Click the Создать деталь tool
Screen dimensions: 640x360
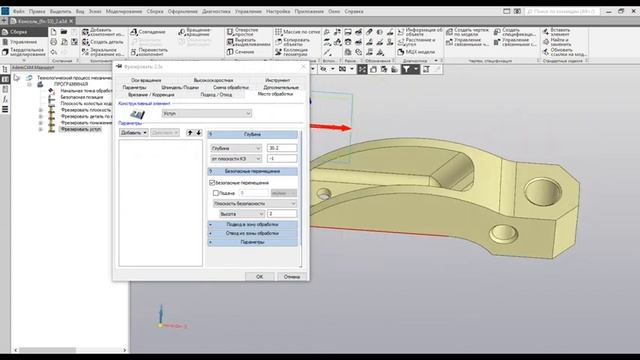pyautogui.click(x=102, y=42)
